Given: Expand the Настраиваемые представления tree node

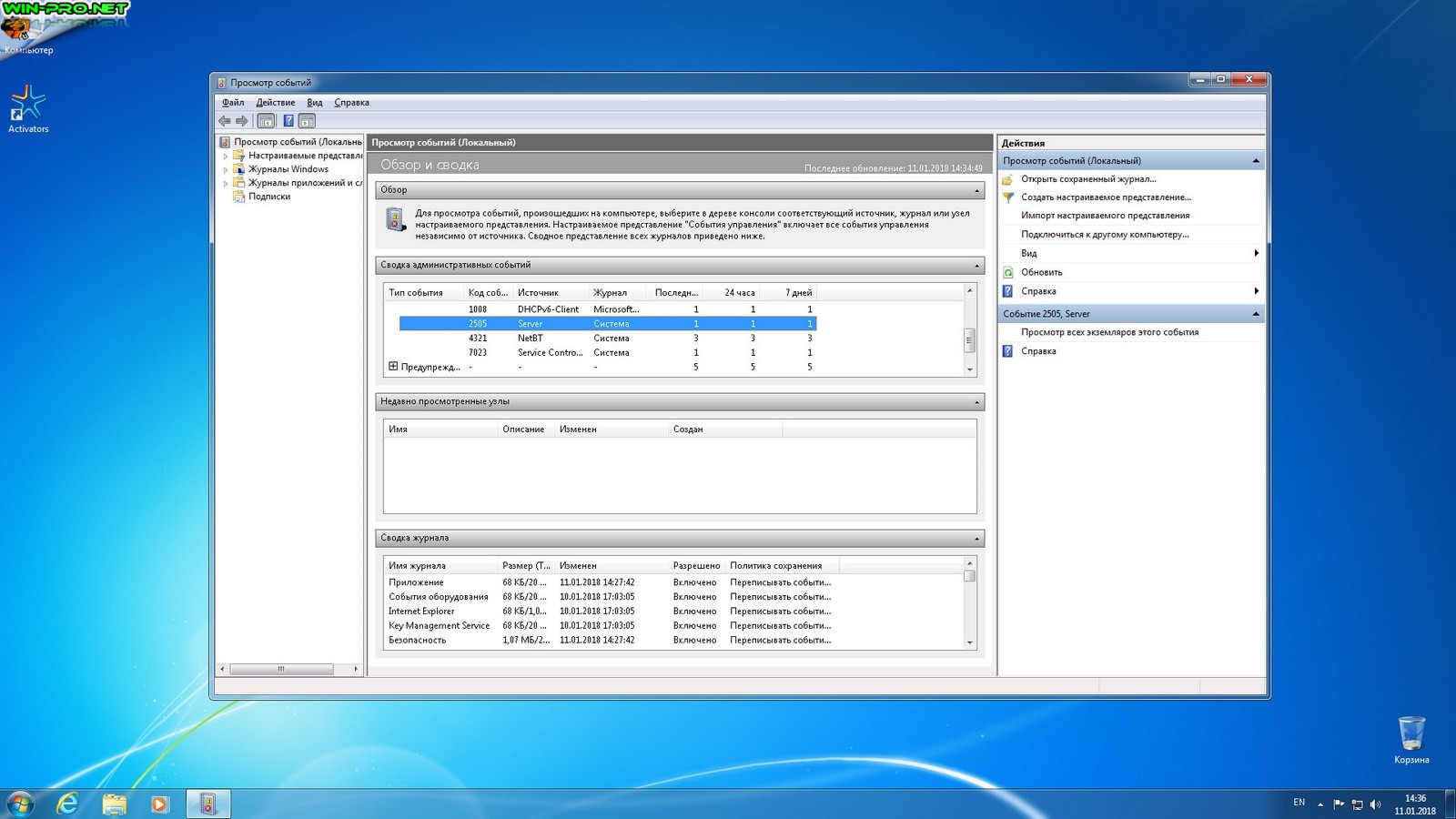Looking at the screenshot, I should click(x=226, y=157).
